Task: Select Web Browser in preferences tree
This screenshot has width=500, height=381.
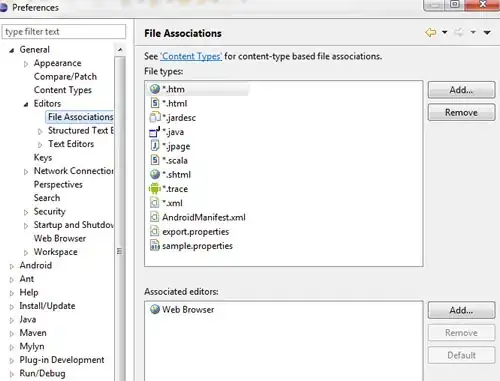Action: point(60,238)
